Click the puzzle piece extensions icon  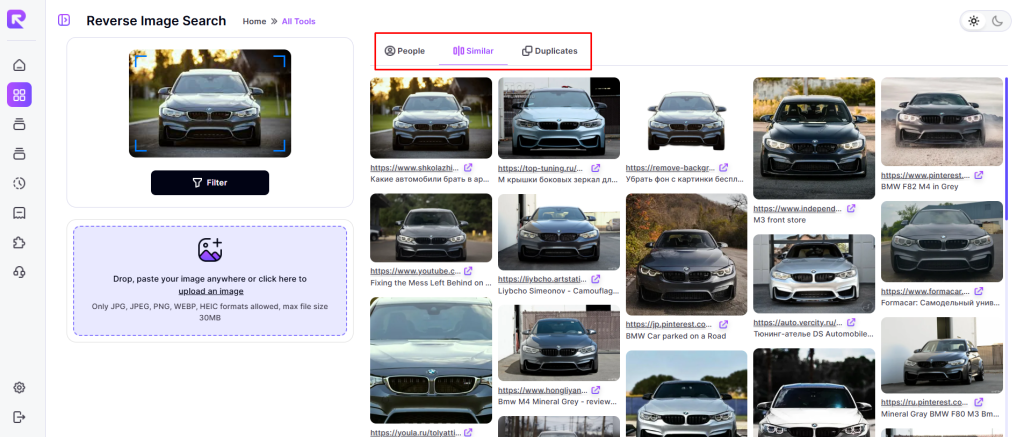click(x=19, y=242)
